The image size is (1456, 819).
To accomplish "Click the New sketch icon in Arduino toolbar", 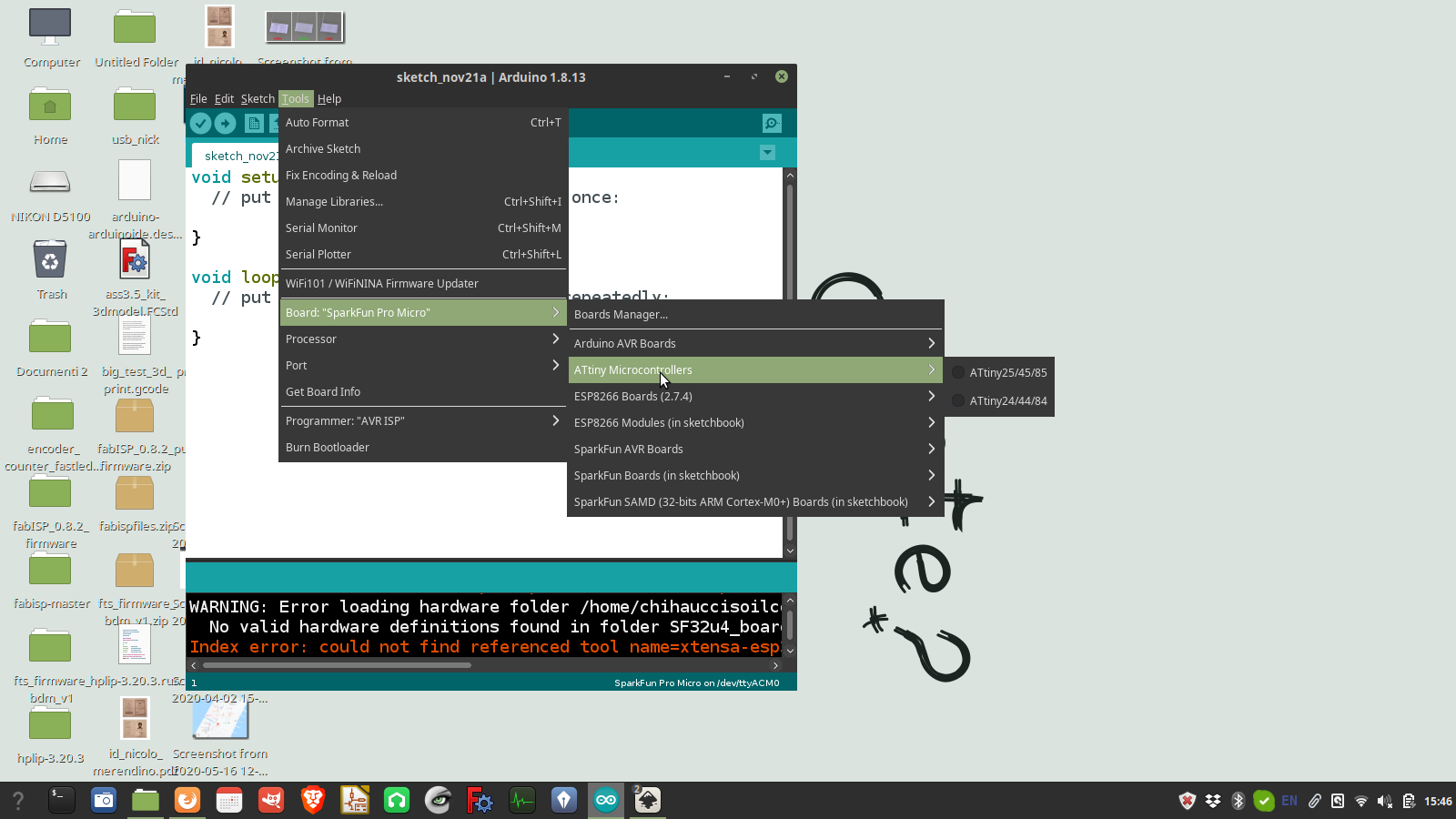I will point(254,123).
